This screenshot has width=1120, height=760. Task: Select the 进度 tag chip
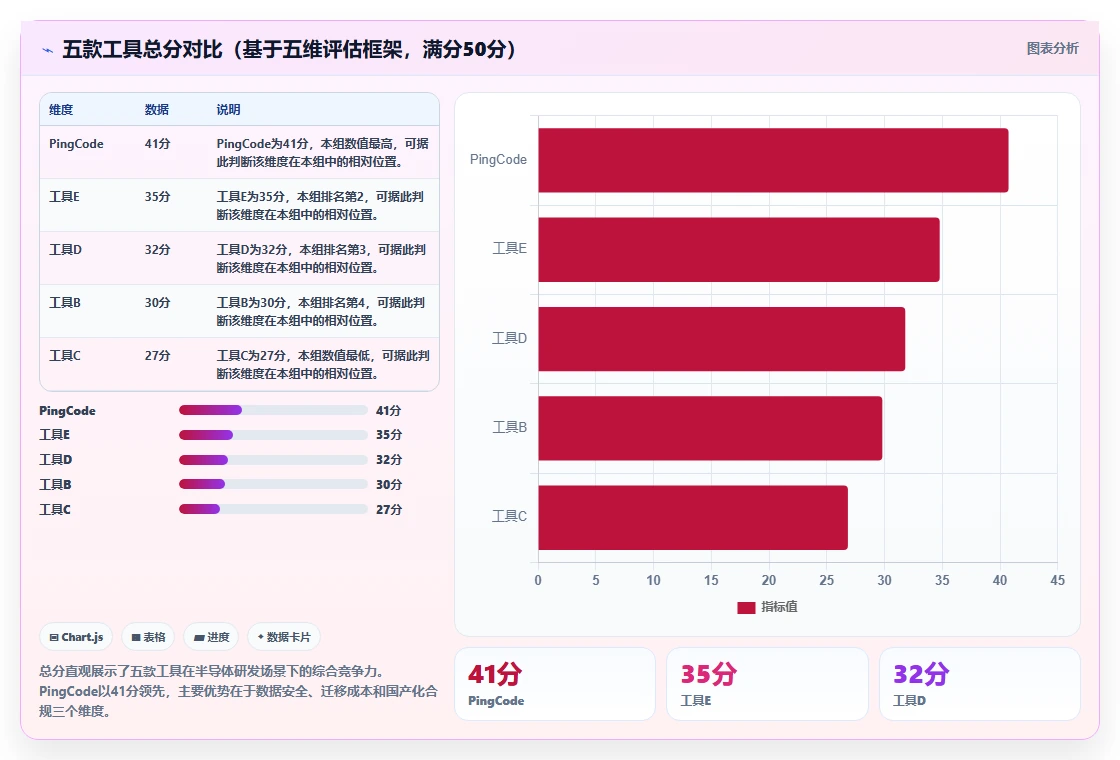point(211,637)
